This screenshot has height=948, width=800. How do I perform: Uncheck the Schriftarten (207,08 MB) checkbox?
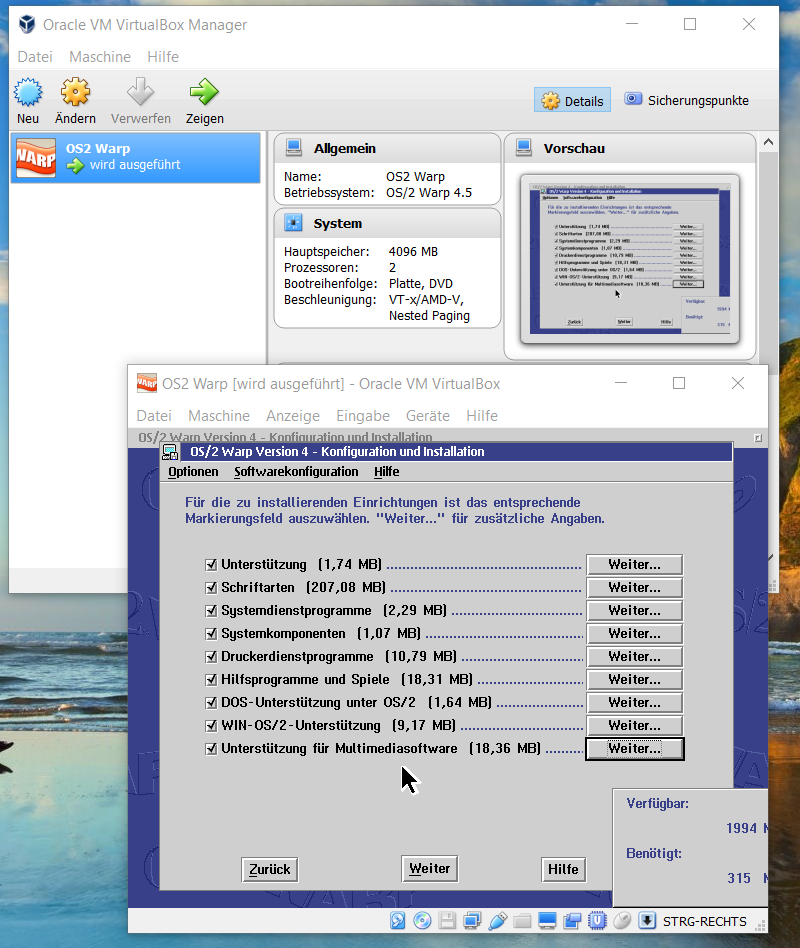click(x=211, y=588)
